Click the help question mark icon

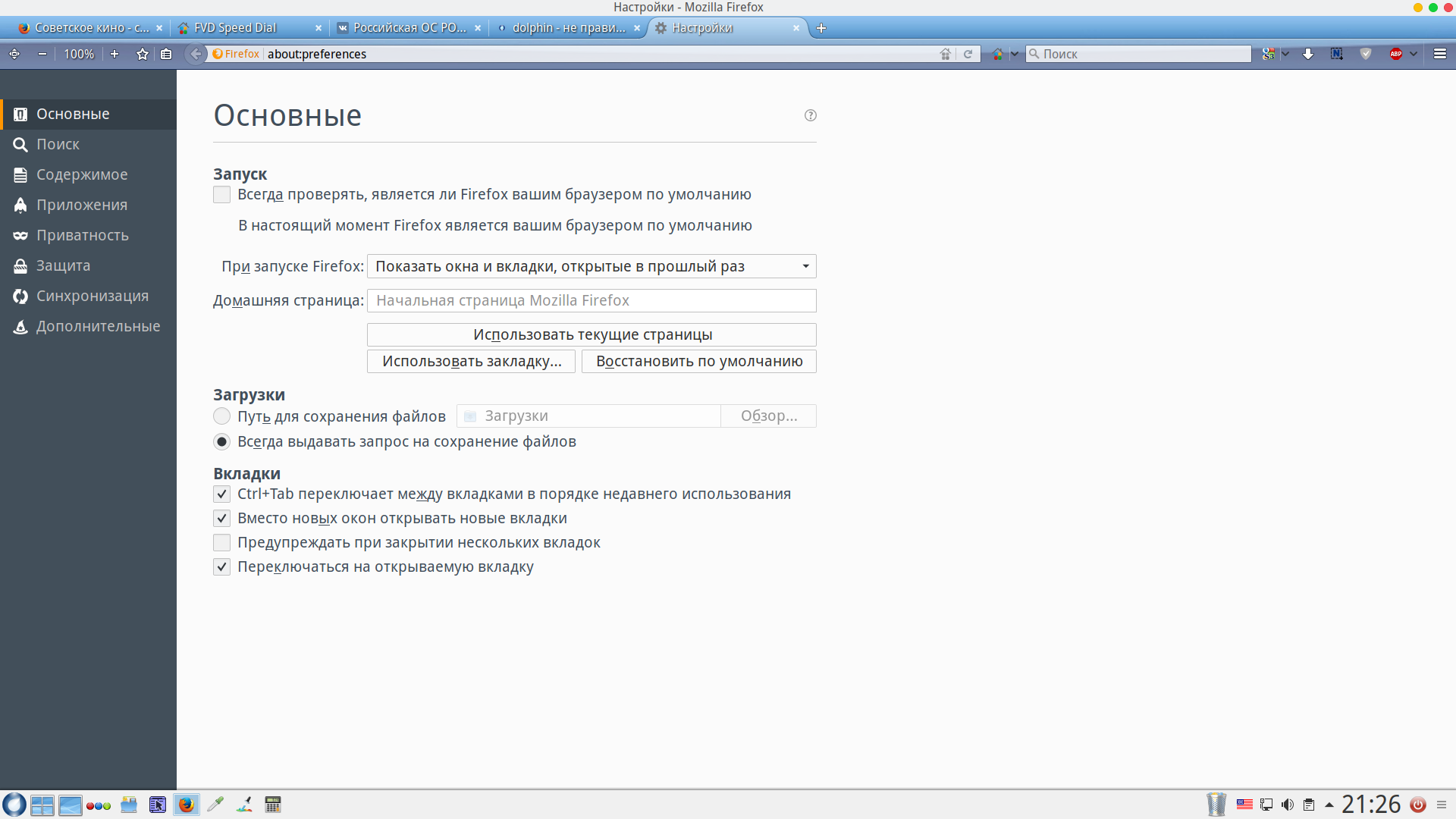click(x=811, y=115)
